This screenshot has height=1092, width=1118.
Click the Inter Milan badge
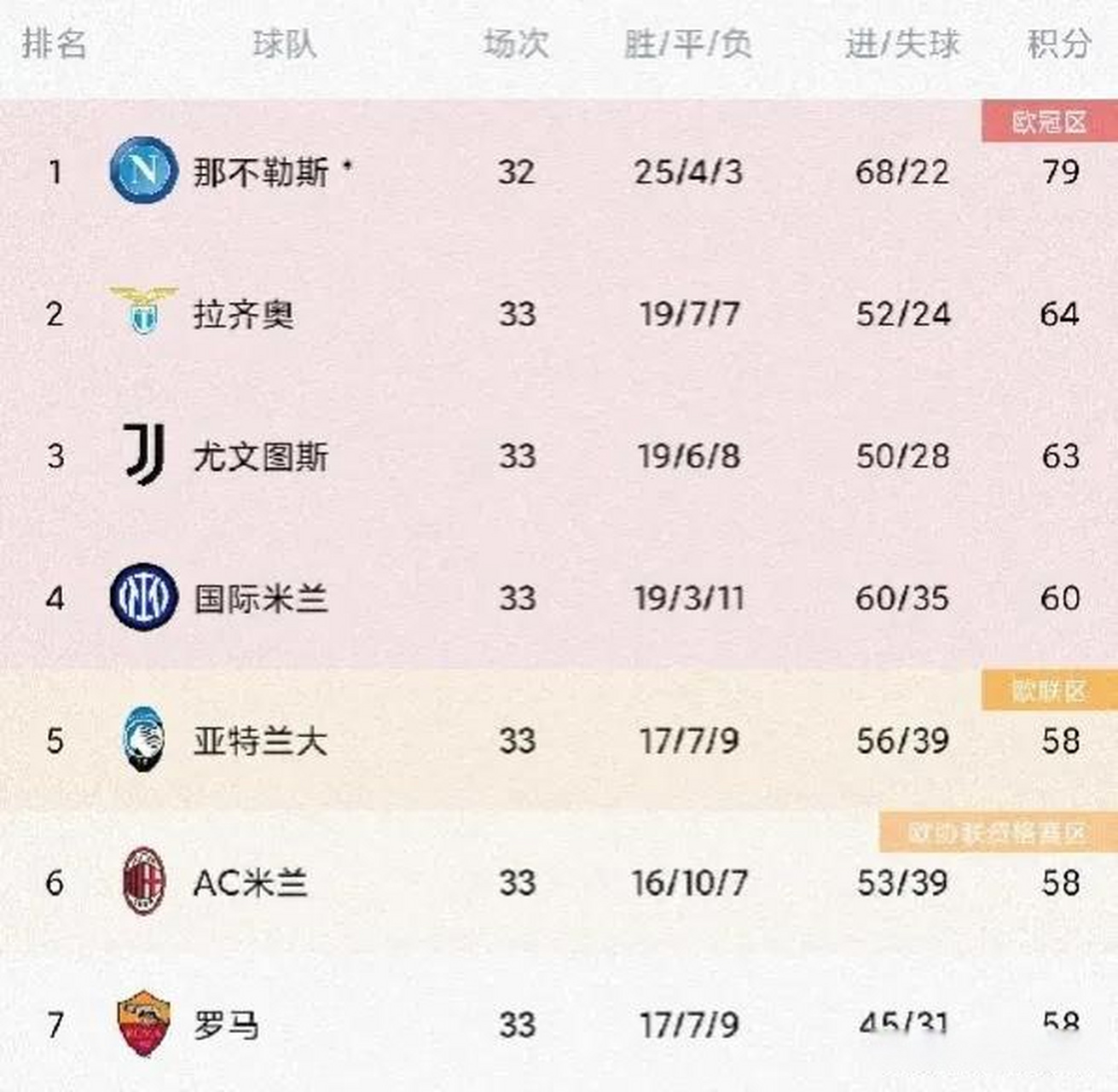tap(143, 597)
